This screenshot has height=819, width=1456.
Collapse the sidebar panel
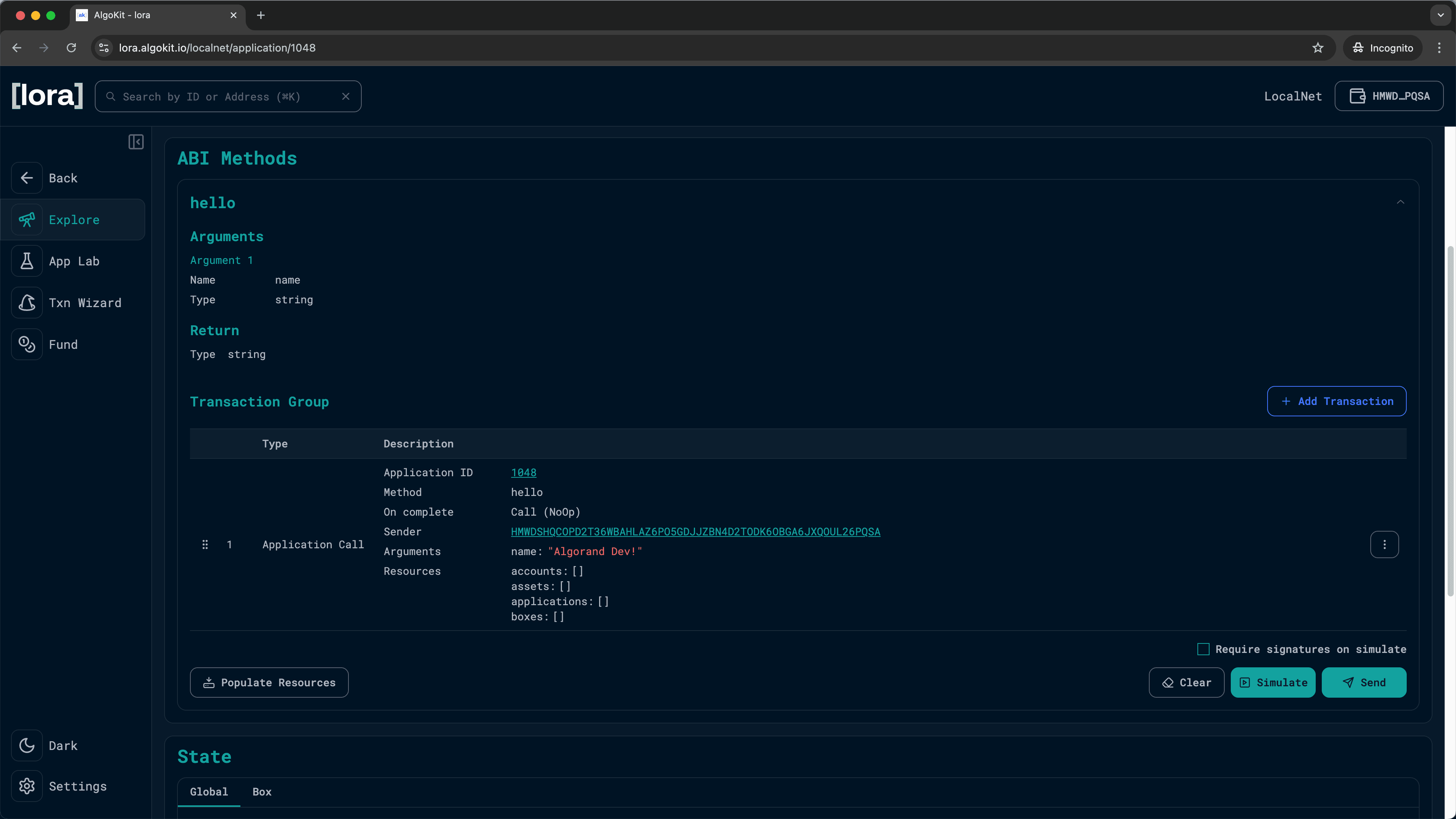point(136,142)
